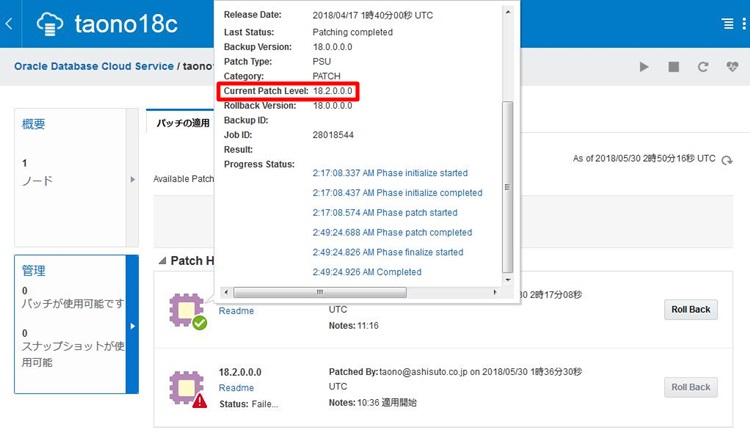
Task: Click the Start (play) service icon
Action: (645, 67)
